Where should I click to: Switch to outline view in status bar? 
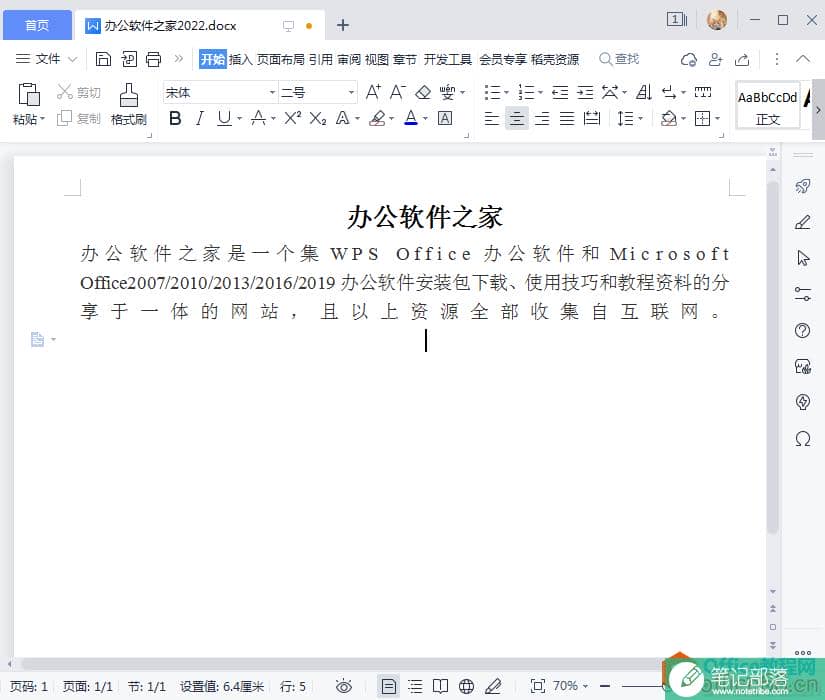pos(415,686)
